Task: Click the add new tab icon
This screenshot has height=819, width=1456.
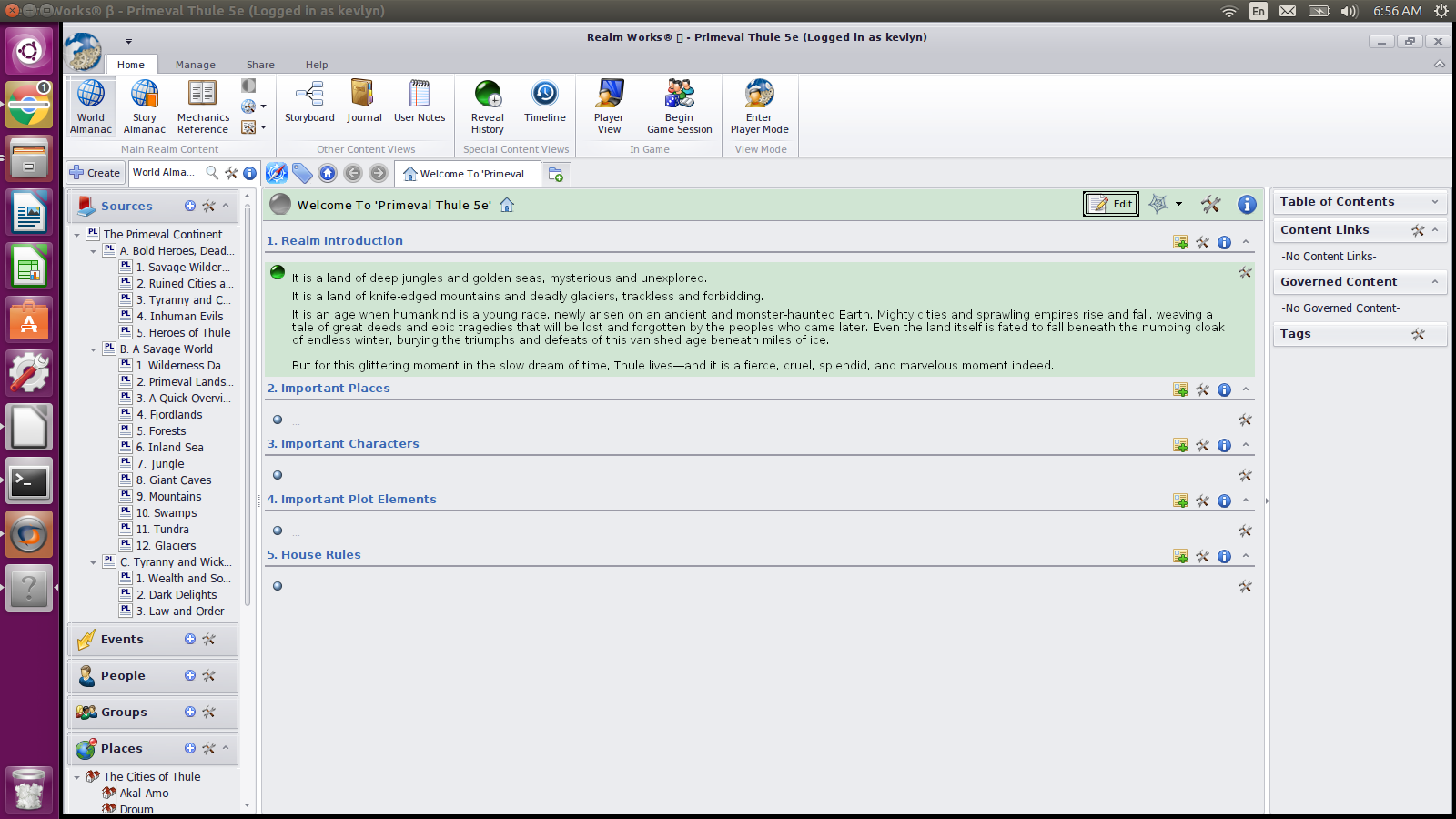Action: (556, 174)
